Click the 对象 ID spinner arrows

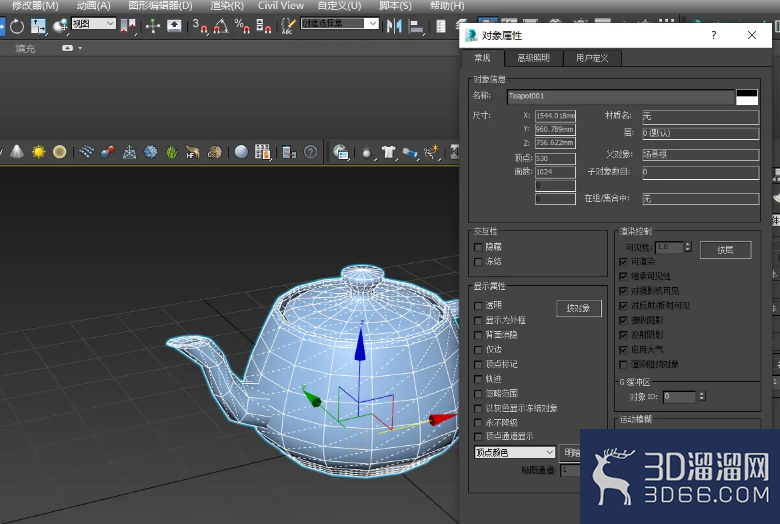tap(702, 397)
